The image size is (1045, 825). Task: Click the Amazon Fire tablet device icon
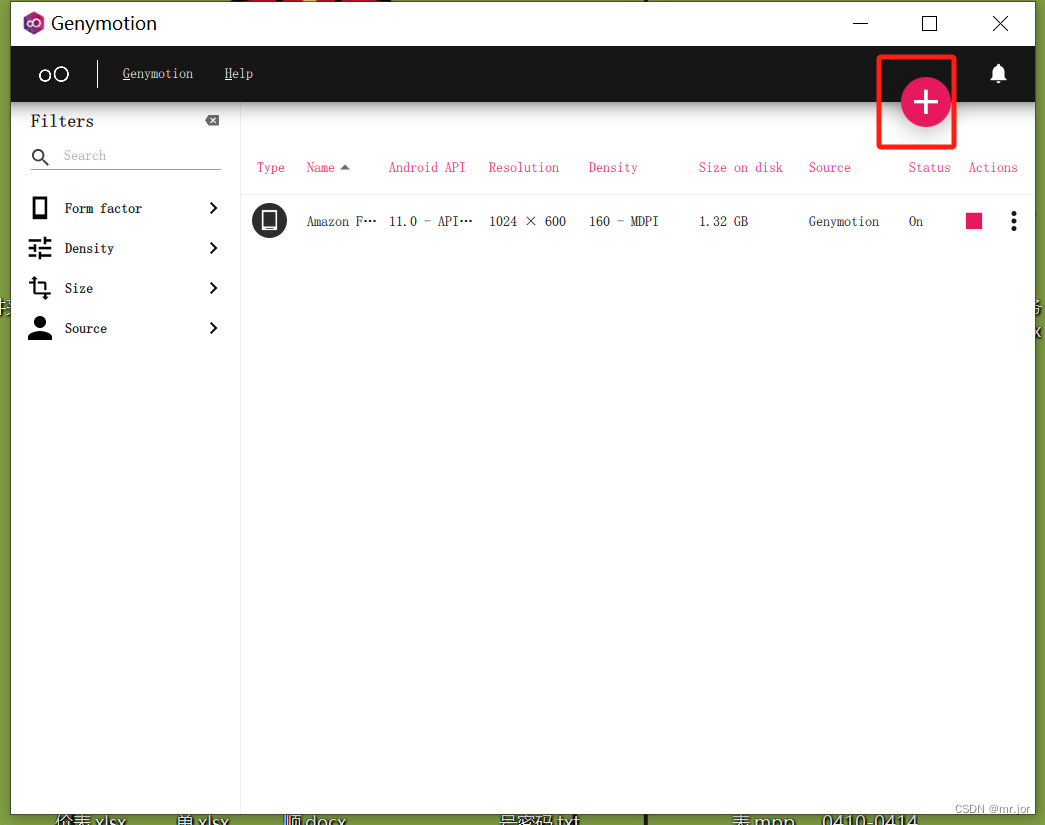point(269,221)
